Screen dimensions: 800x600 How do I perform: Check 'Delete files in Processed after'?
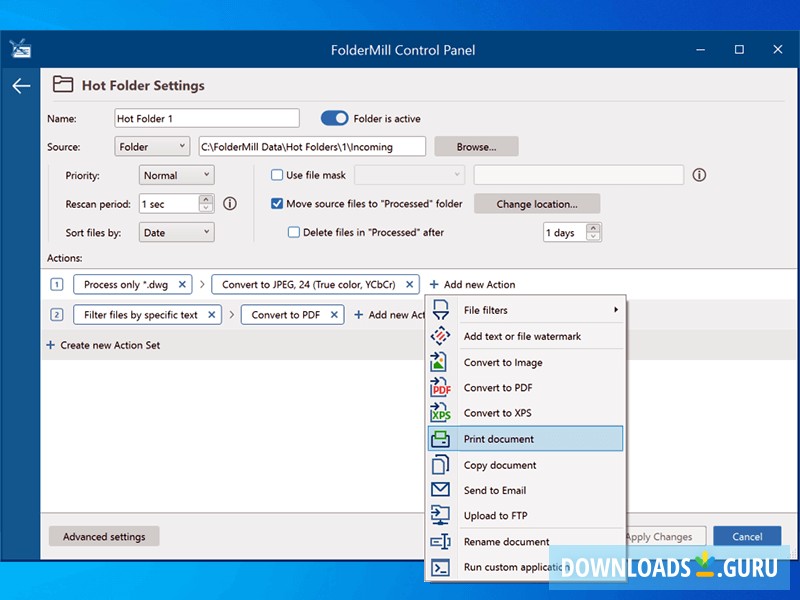[293, 232]
